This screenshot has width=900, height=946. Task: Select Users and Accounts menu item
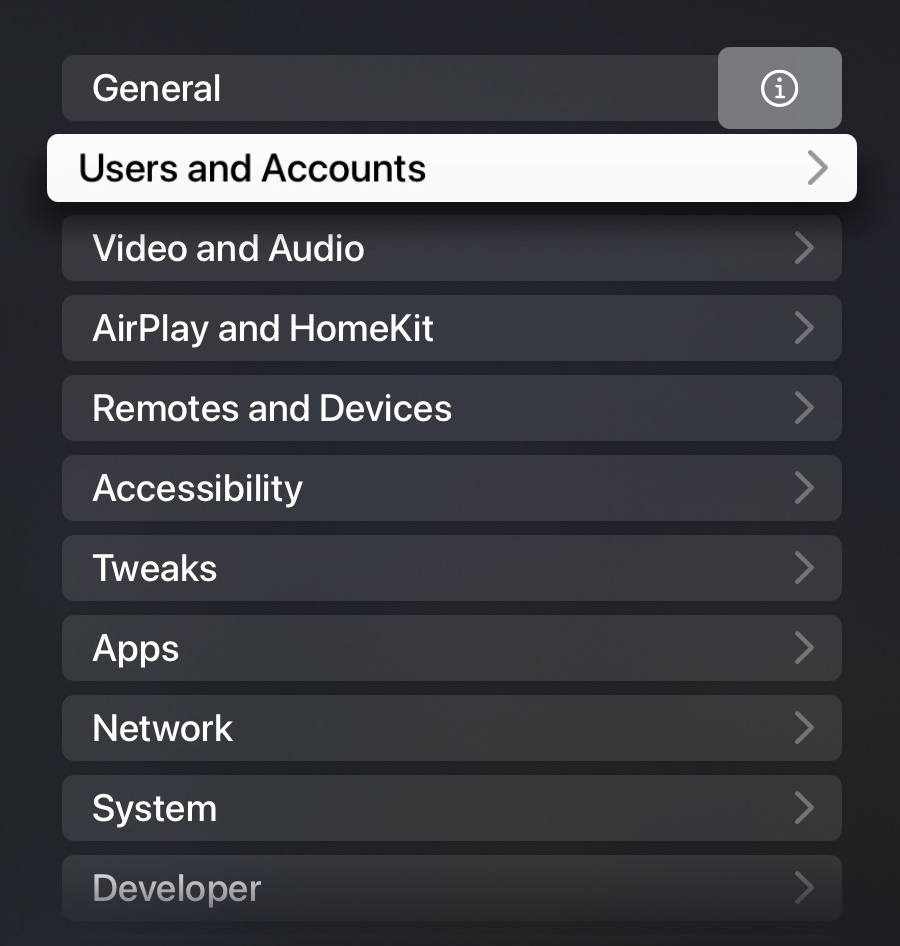[452, 168]
